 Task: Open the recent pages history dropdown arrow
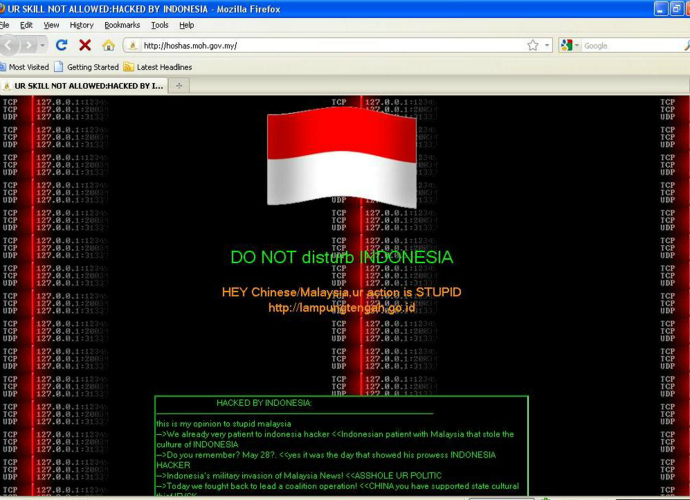[x=42, y=45]
